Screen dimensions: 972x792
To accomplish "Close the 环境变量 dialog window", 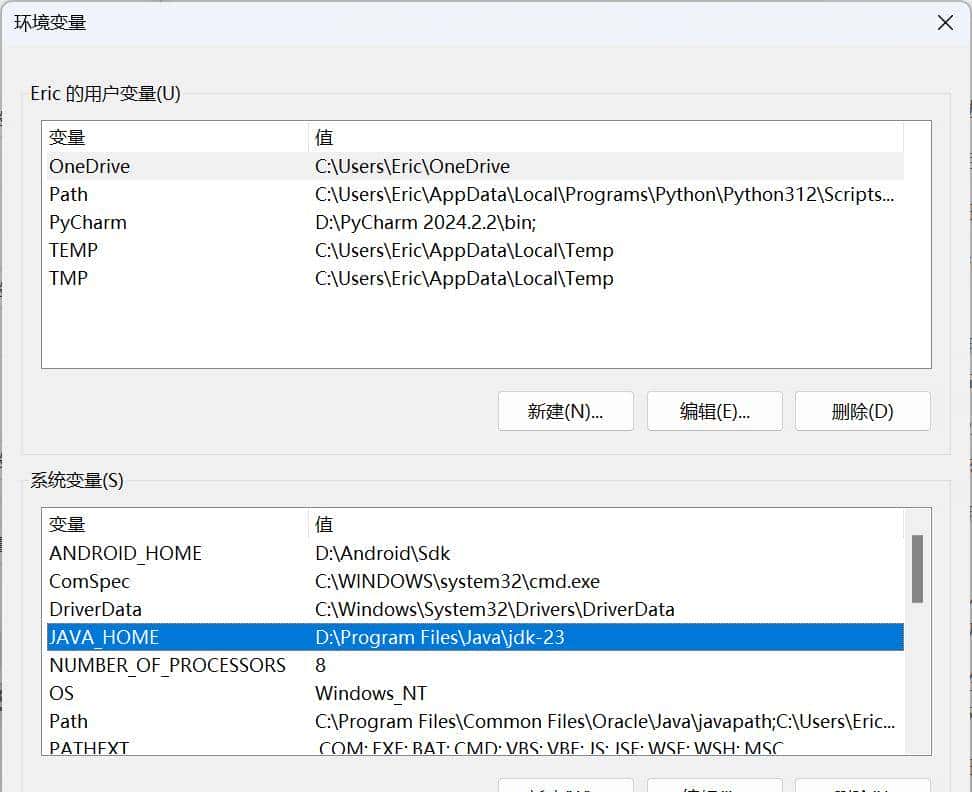I will coord(945,22).
